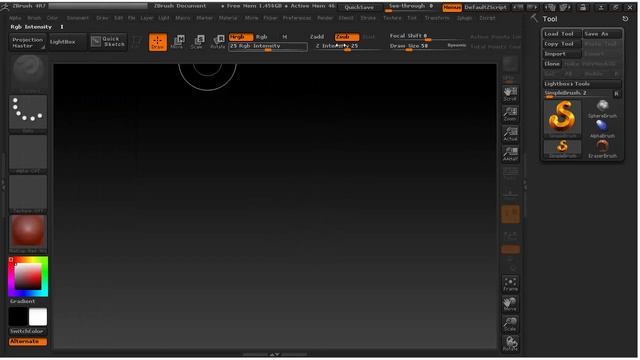The width and height of the screenshot is (640, 360).
Task: Select the small SimpleBrush tool thumbnail
Action: click(562, 149)
